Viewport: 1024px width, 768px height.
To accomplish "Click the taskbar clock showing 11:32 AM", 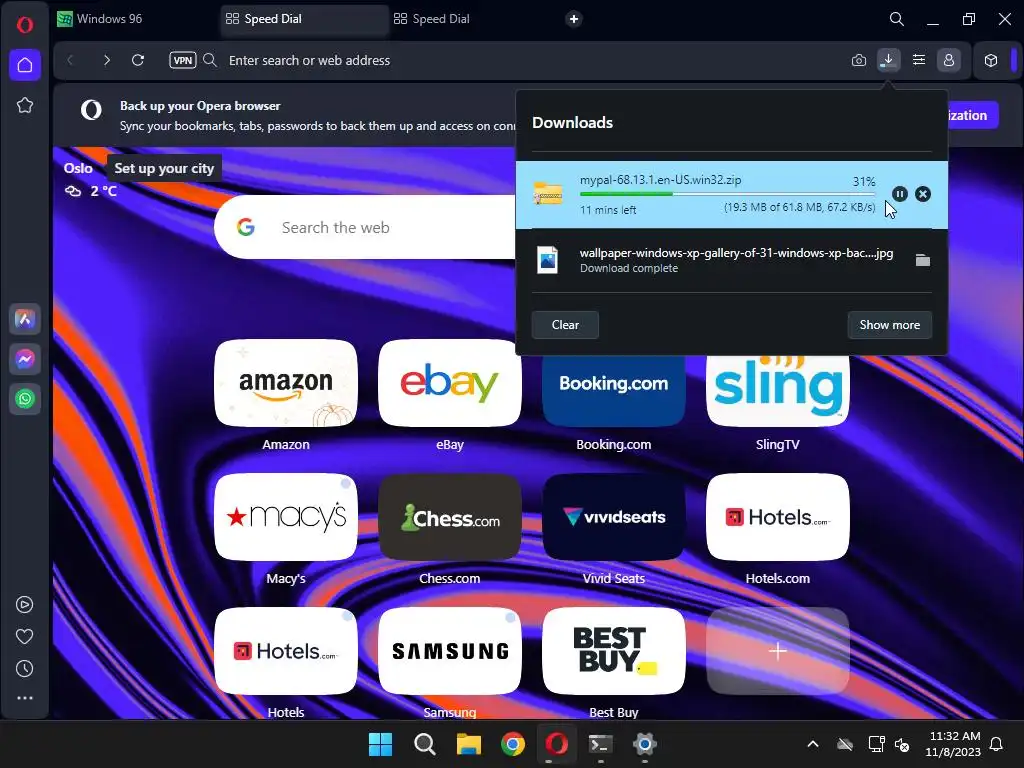I will [953, 744].
